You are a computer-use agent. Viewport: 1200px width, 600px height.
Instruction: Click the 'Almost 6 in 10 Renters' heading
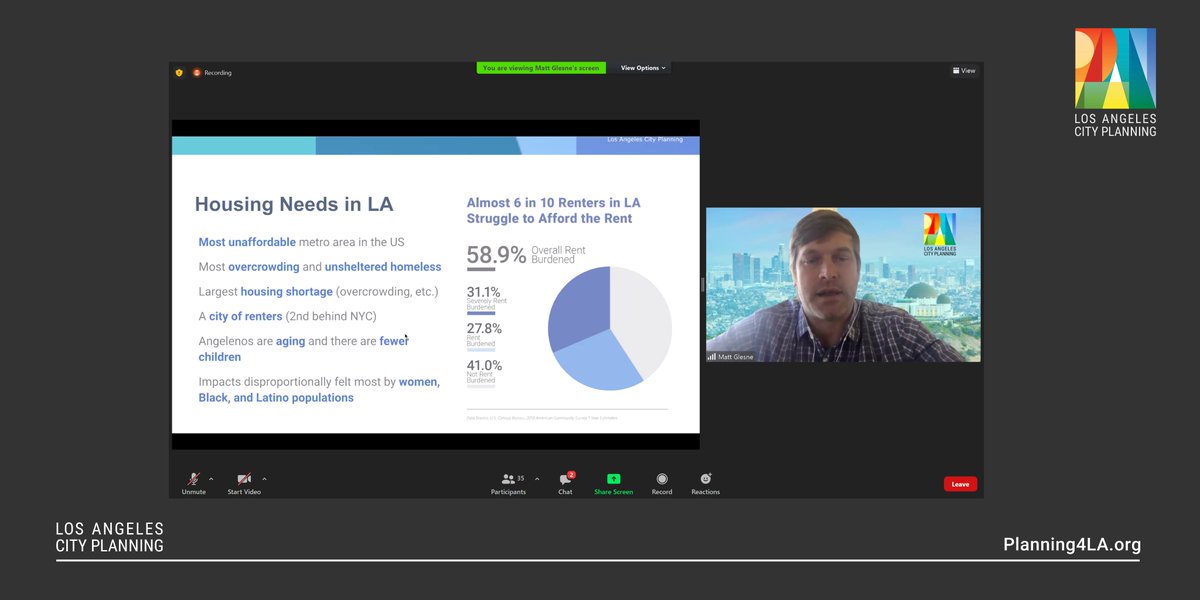(554, 210)
